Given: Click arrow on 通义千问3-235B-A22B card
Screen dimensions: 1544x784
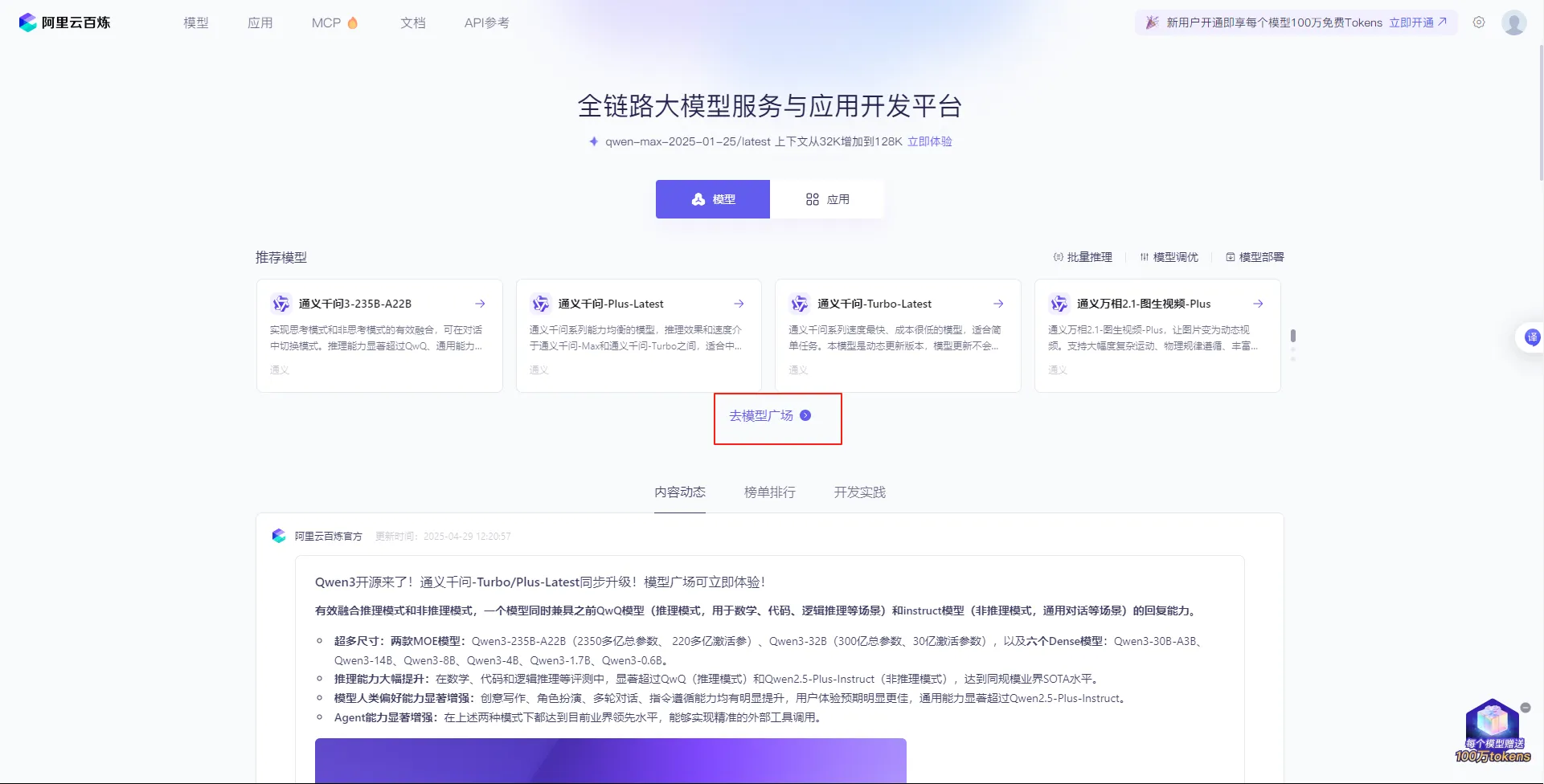Looking at the screenshot, I should pos(480,304).
